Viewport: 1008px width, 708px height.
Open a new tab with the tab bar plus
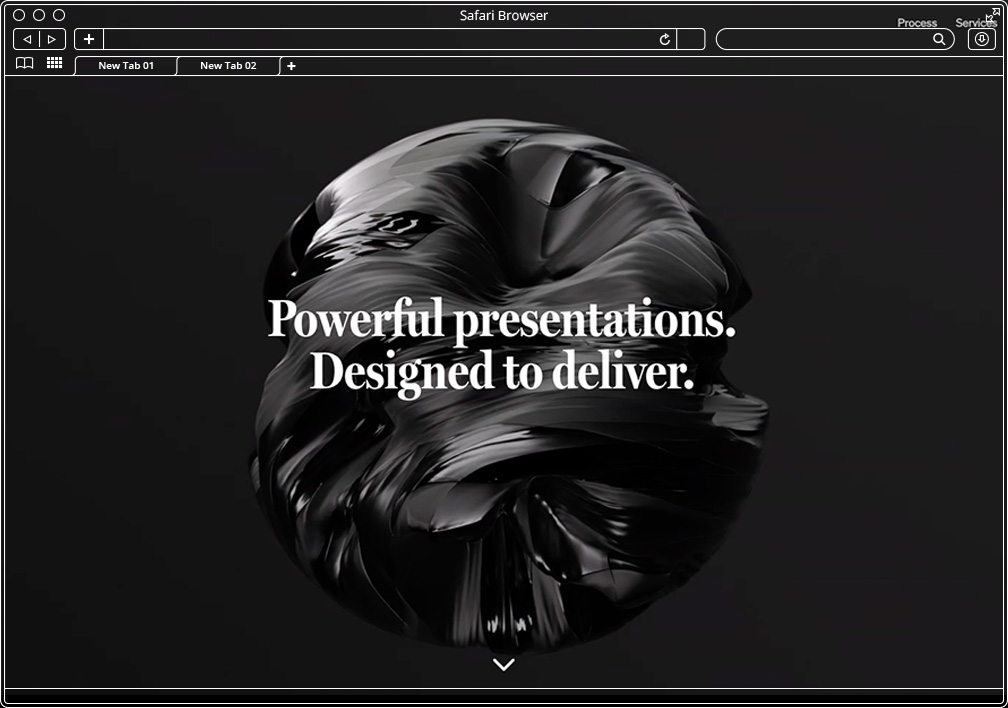pos(291,66)
